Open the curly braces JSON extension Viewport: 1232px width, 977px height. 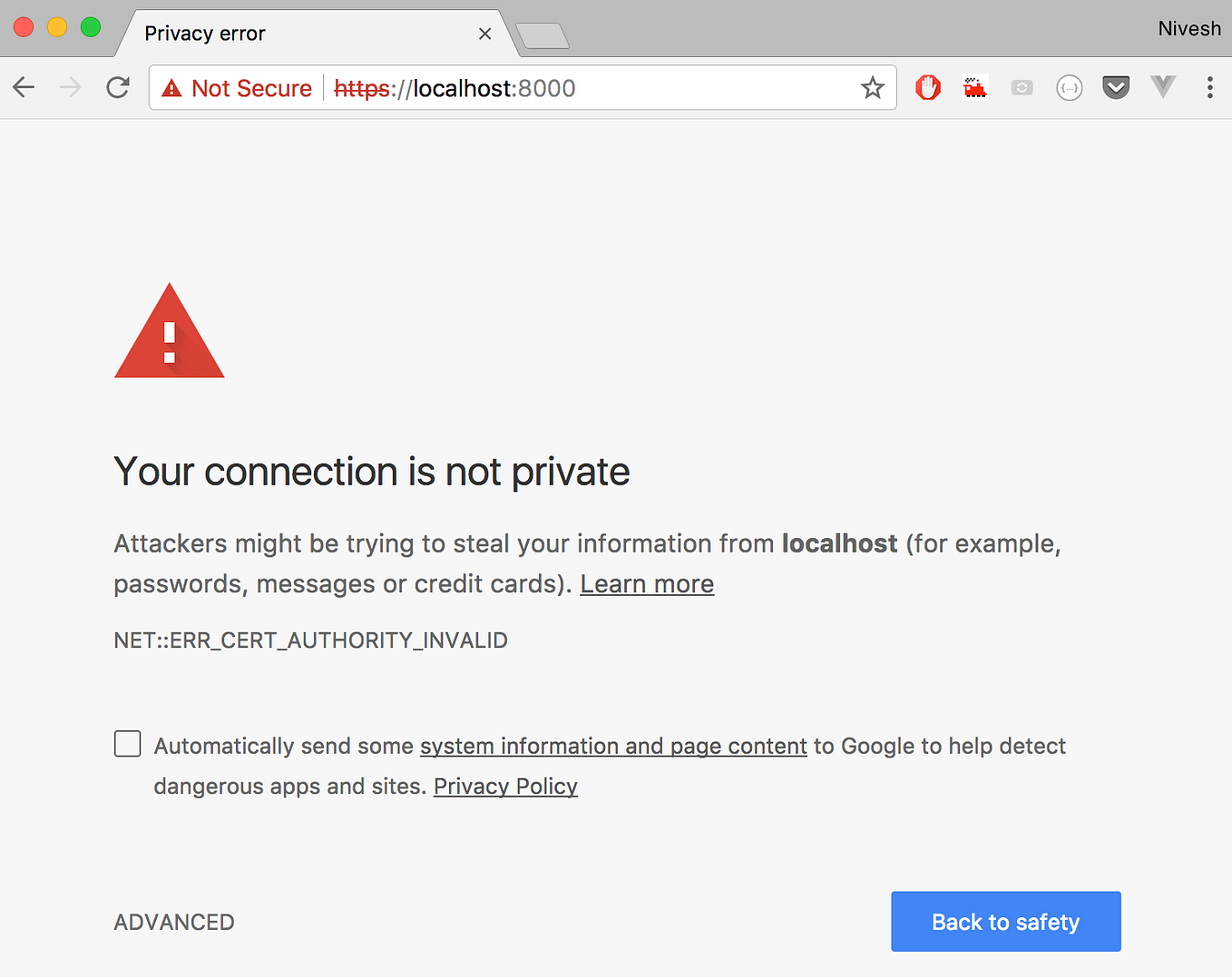click(1070, 88)
